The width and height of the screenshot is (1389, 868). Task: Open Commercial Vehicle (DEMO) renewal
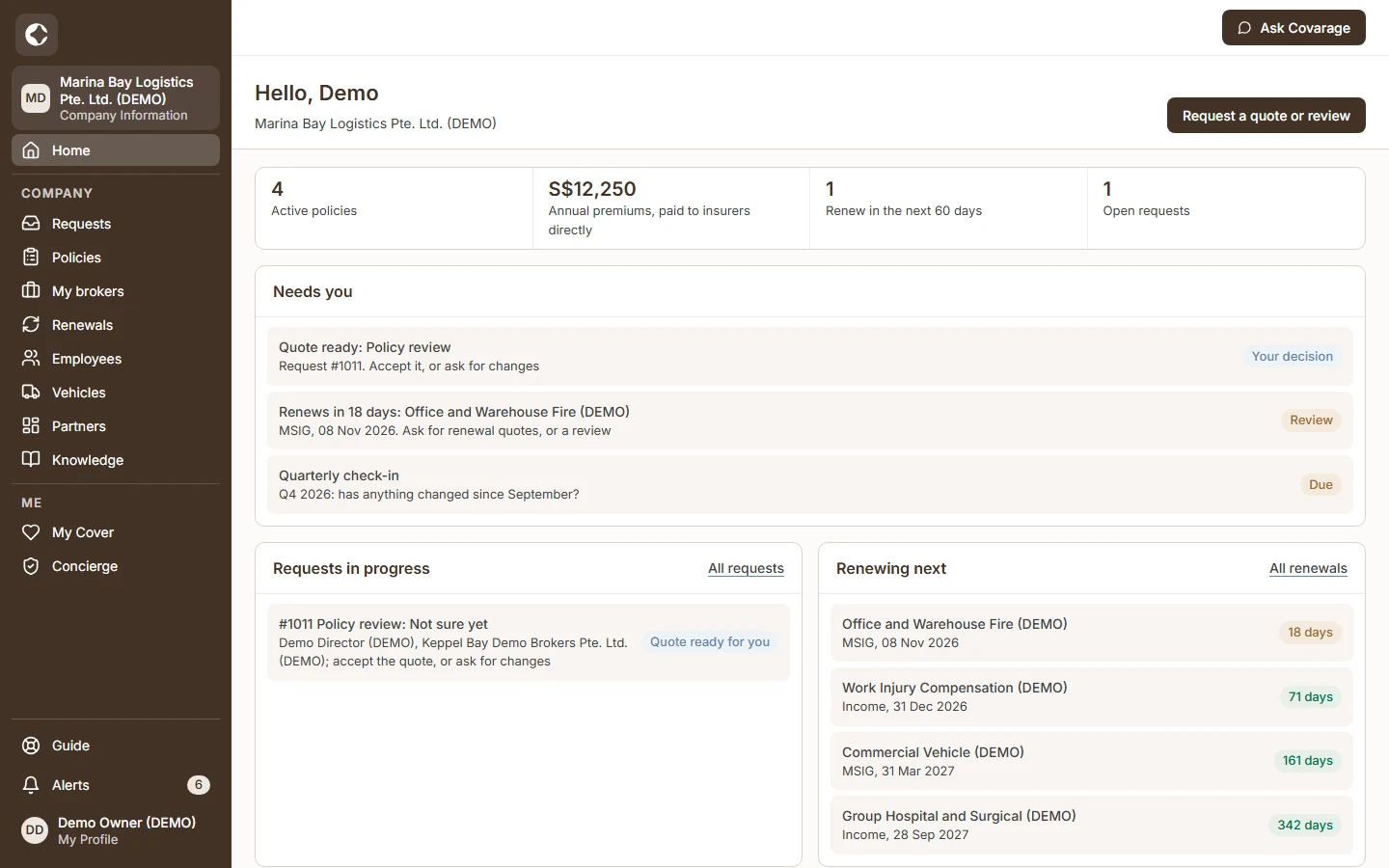point(1092,761)
